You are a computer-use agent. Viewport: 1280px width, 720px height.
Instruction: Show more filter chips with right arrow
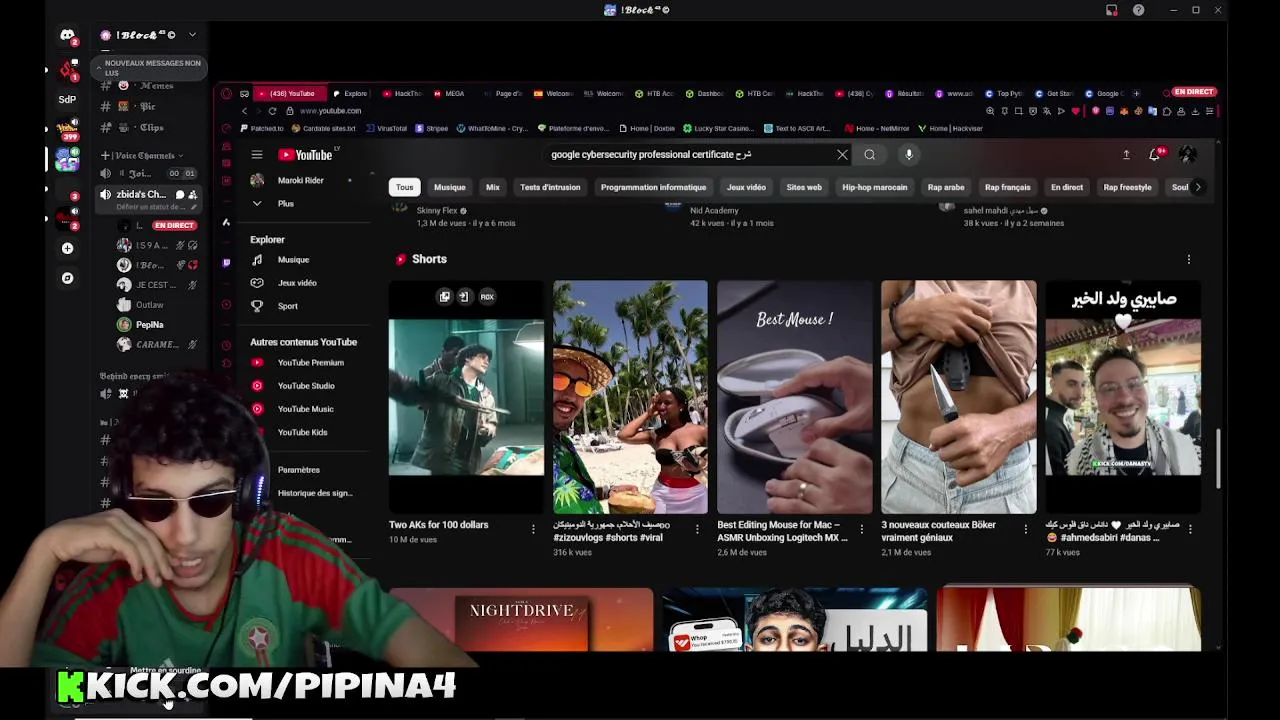click(1198, 187)
